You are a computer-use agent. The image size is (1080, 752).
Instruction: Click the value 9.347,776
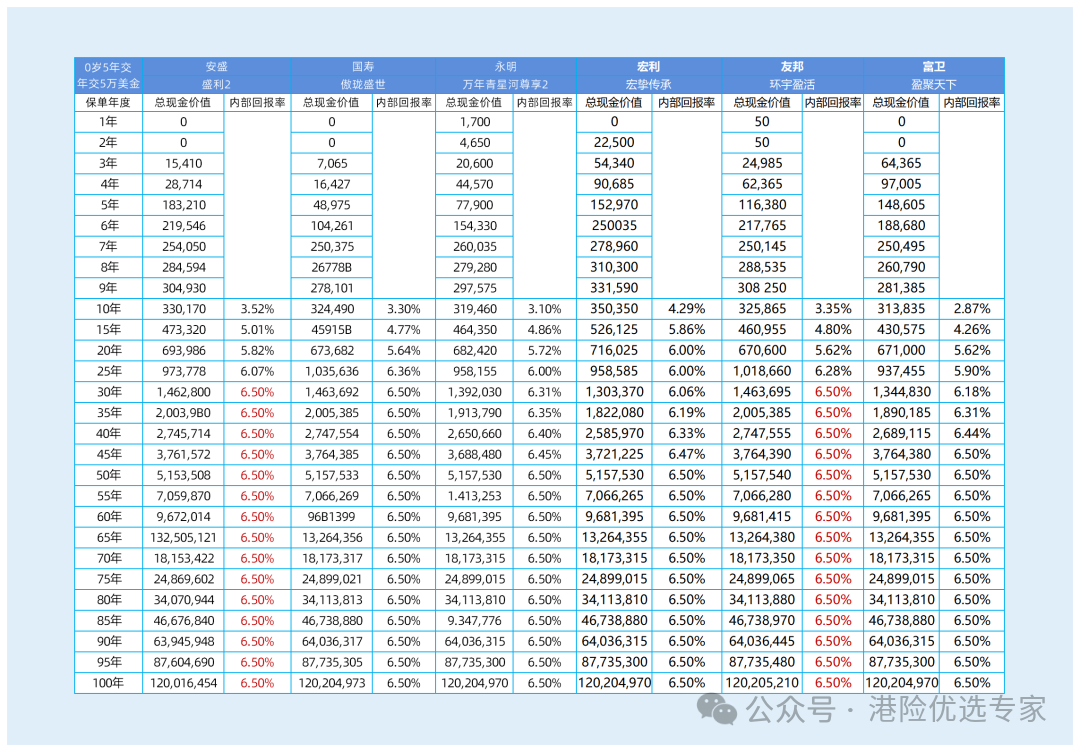[475, 620]
